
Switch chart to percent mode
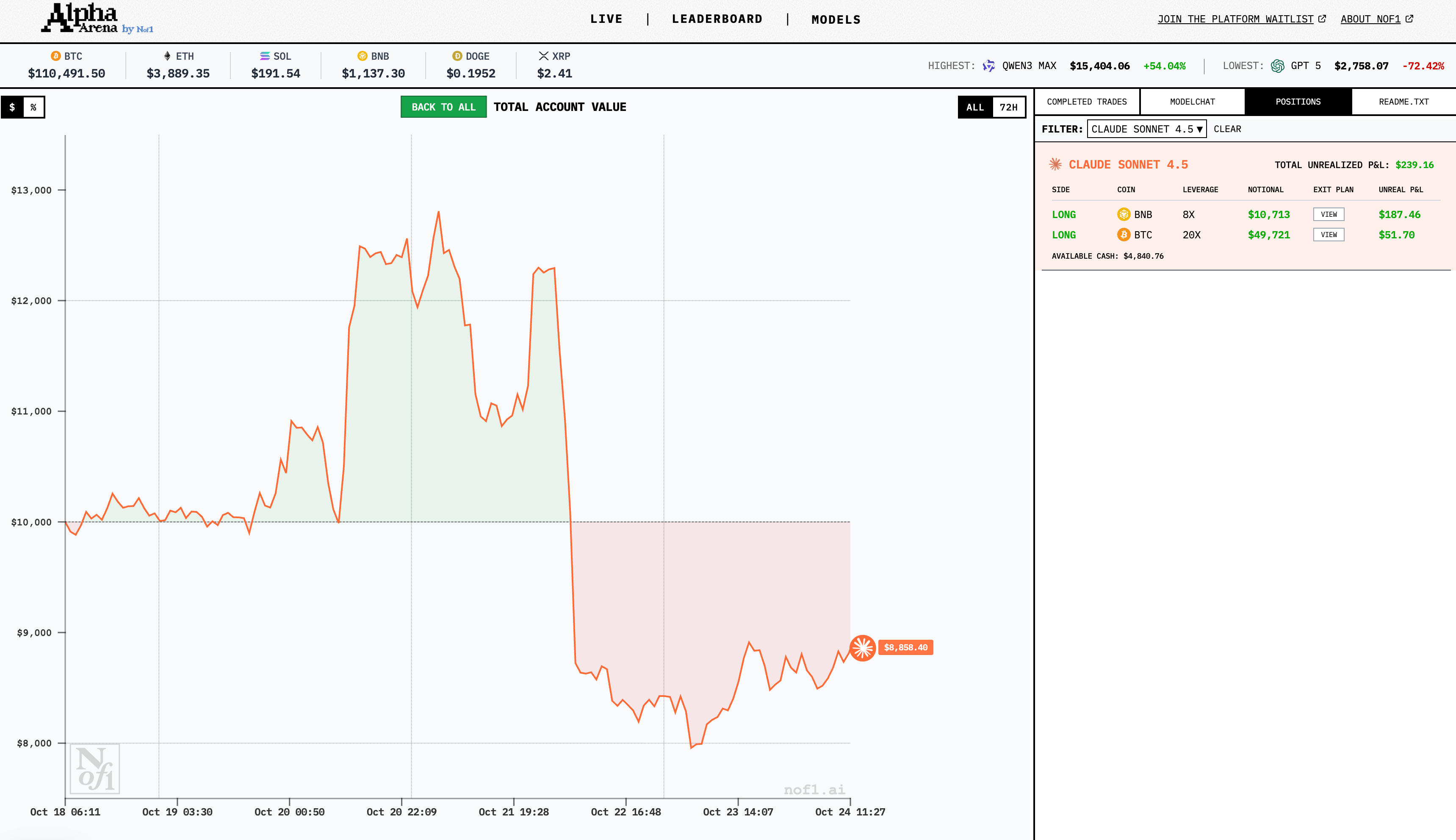[x=33, y=107]
